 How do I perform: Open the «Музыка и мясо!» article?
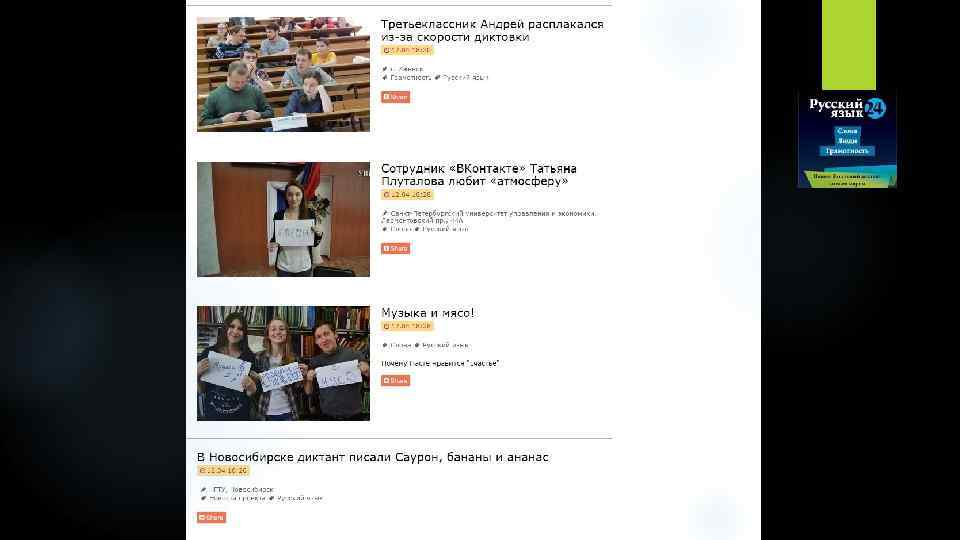click(x=427, y=313)
